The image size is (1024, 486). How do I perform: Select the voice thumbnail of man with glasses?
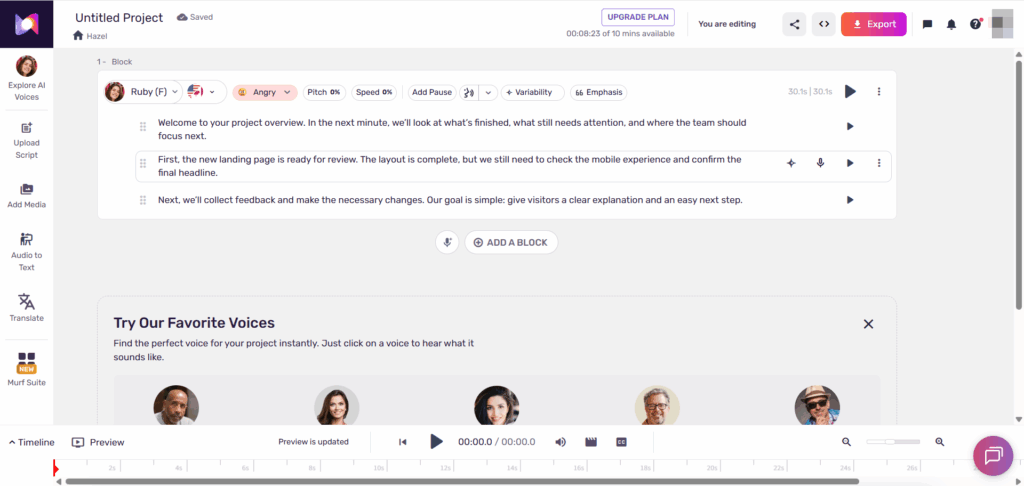(x=657, y=406)
